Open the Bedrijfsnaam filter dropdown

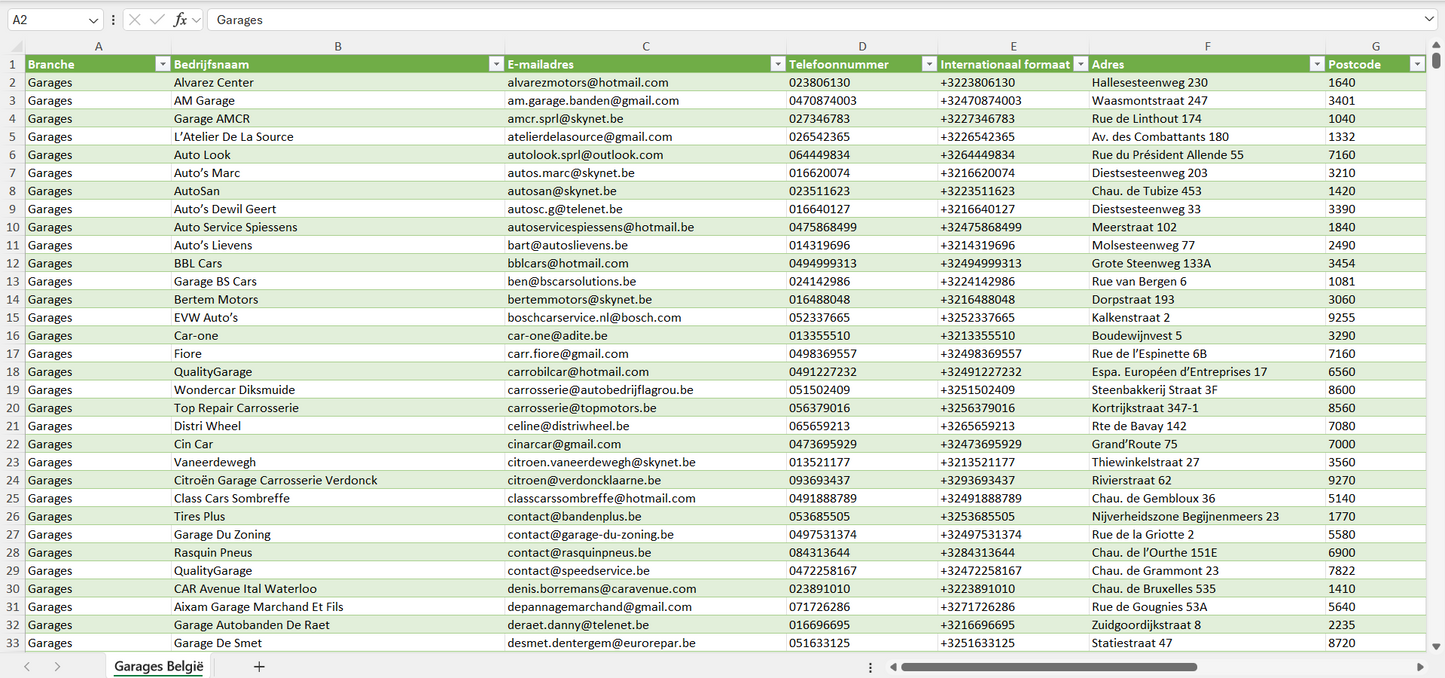coord(495,64)
